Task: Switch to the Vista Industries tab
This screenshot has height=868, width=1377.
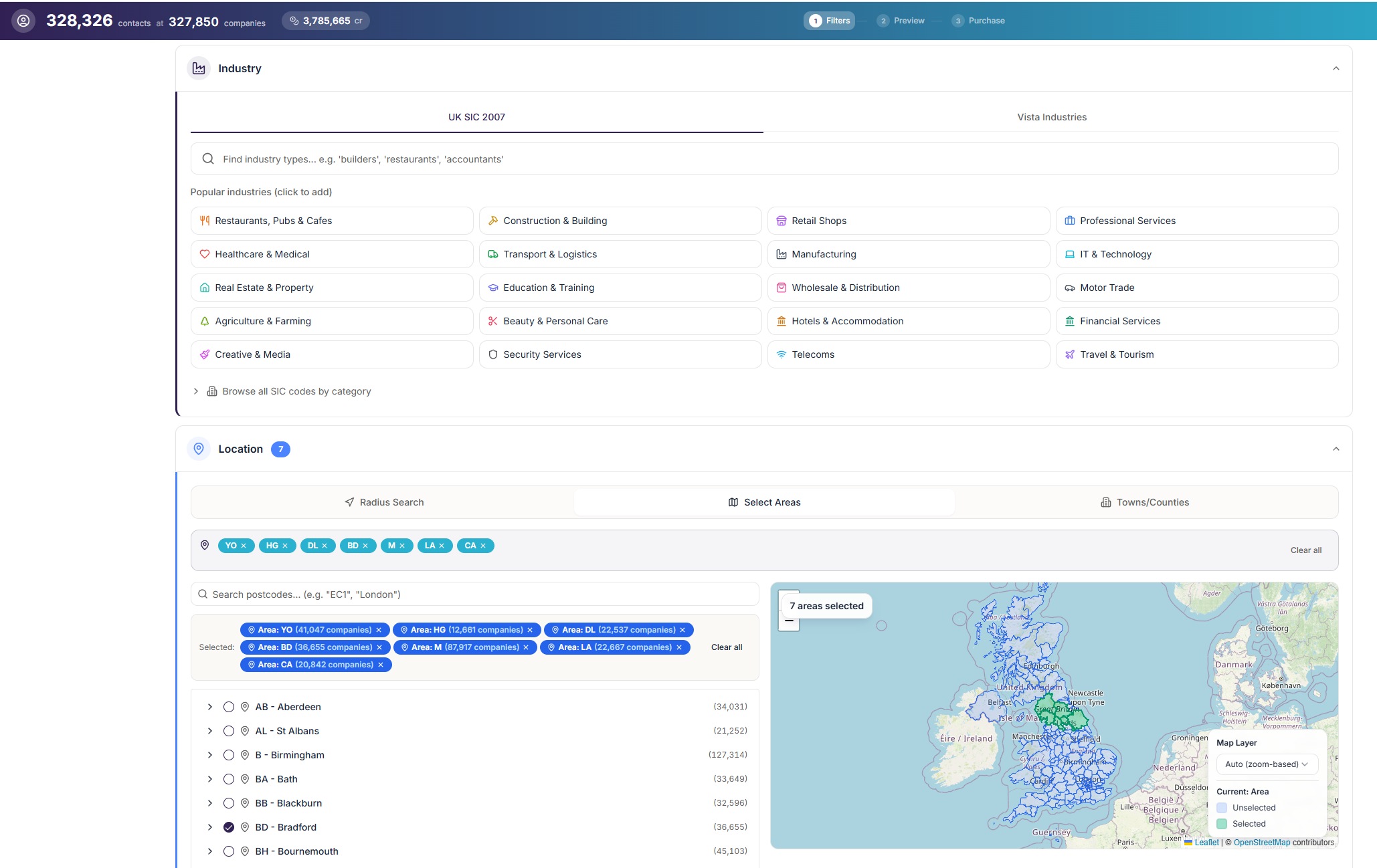Action: pos(1051,116)
